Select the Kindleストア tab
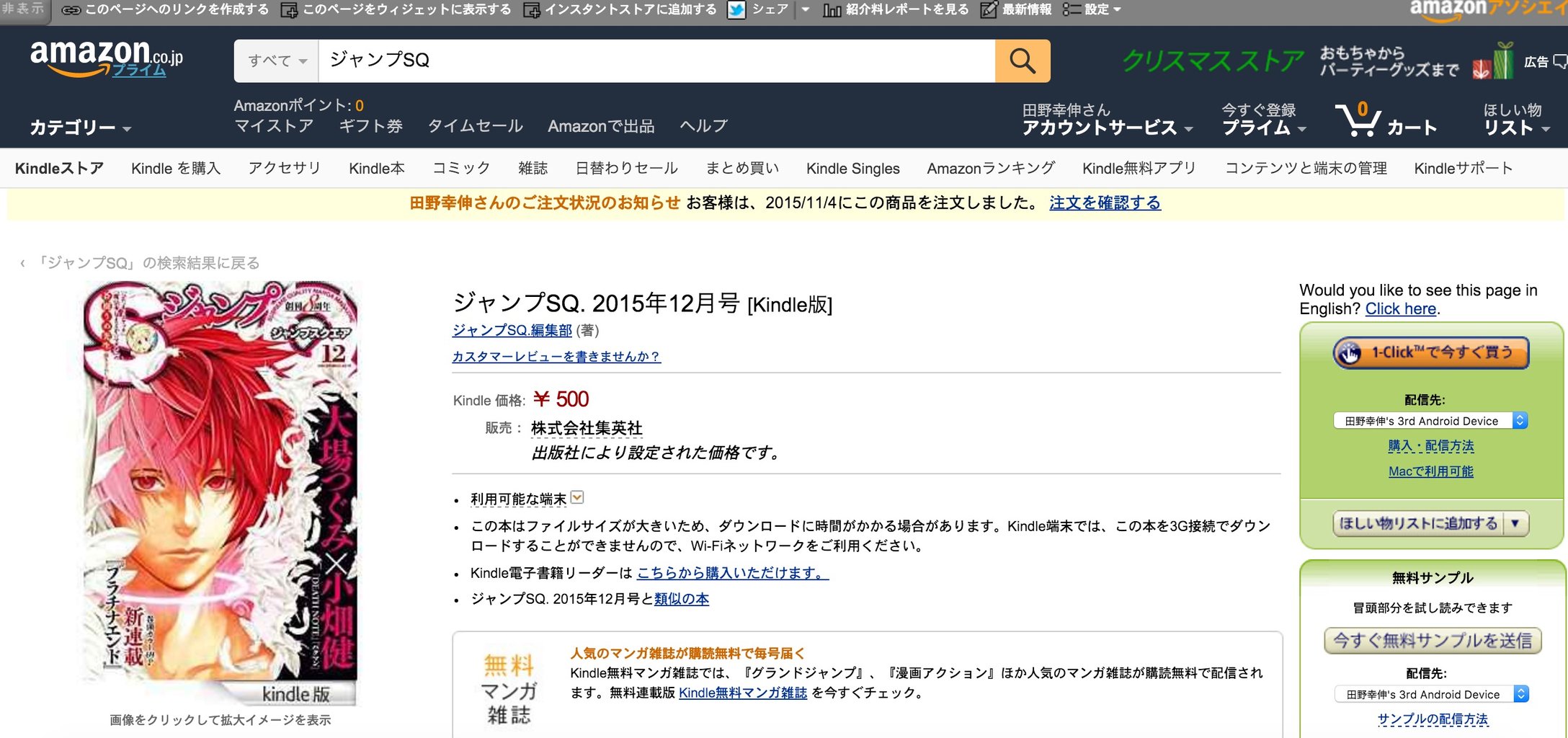This screenshot has width=1568, height=738. [59, 169]
